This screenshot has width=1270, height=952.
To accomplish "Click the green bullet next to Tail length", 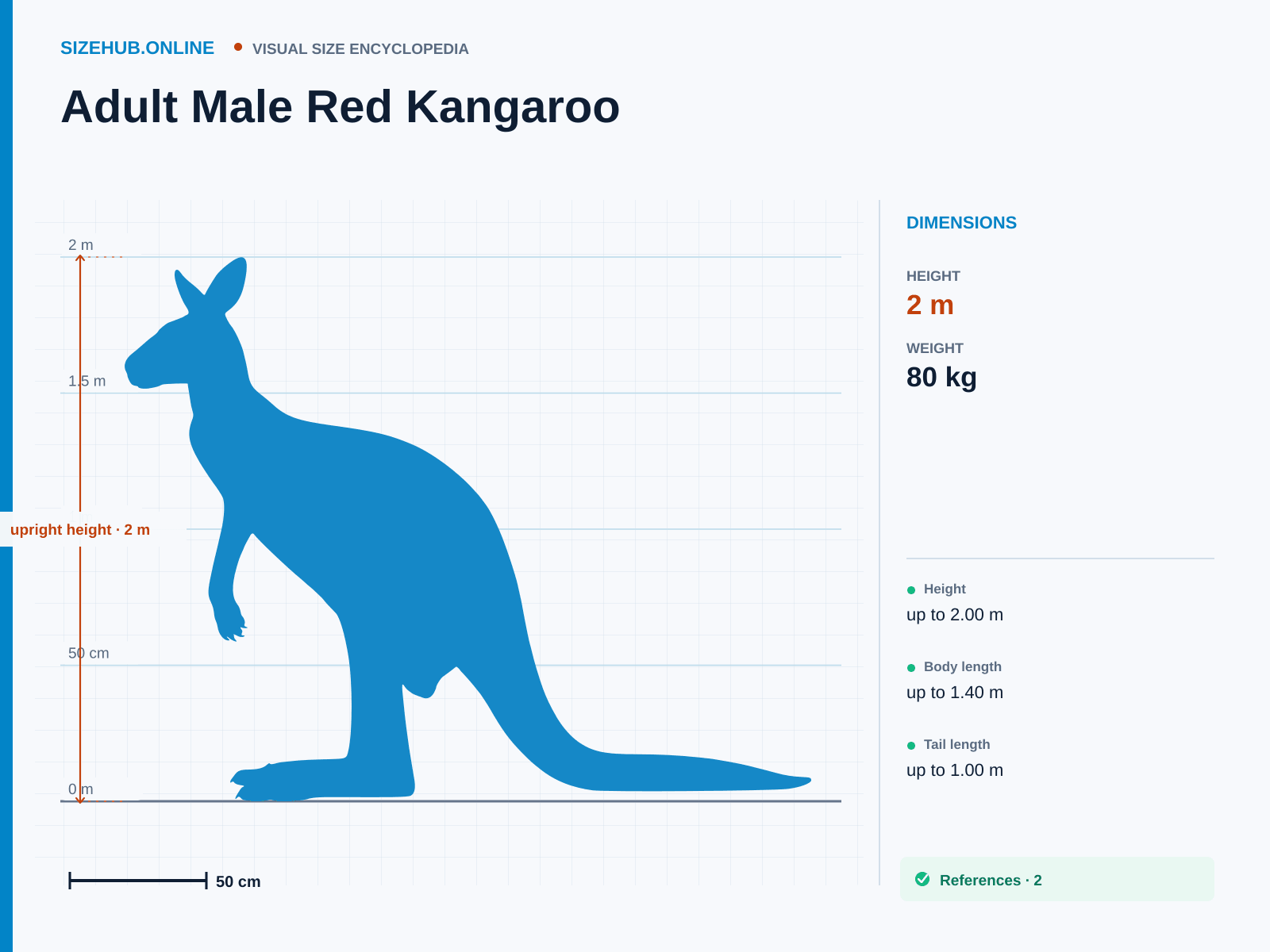I will (911, 746).
